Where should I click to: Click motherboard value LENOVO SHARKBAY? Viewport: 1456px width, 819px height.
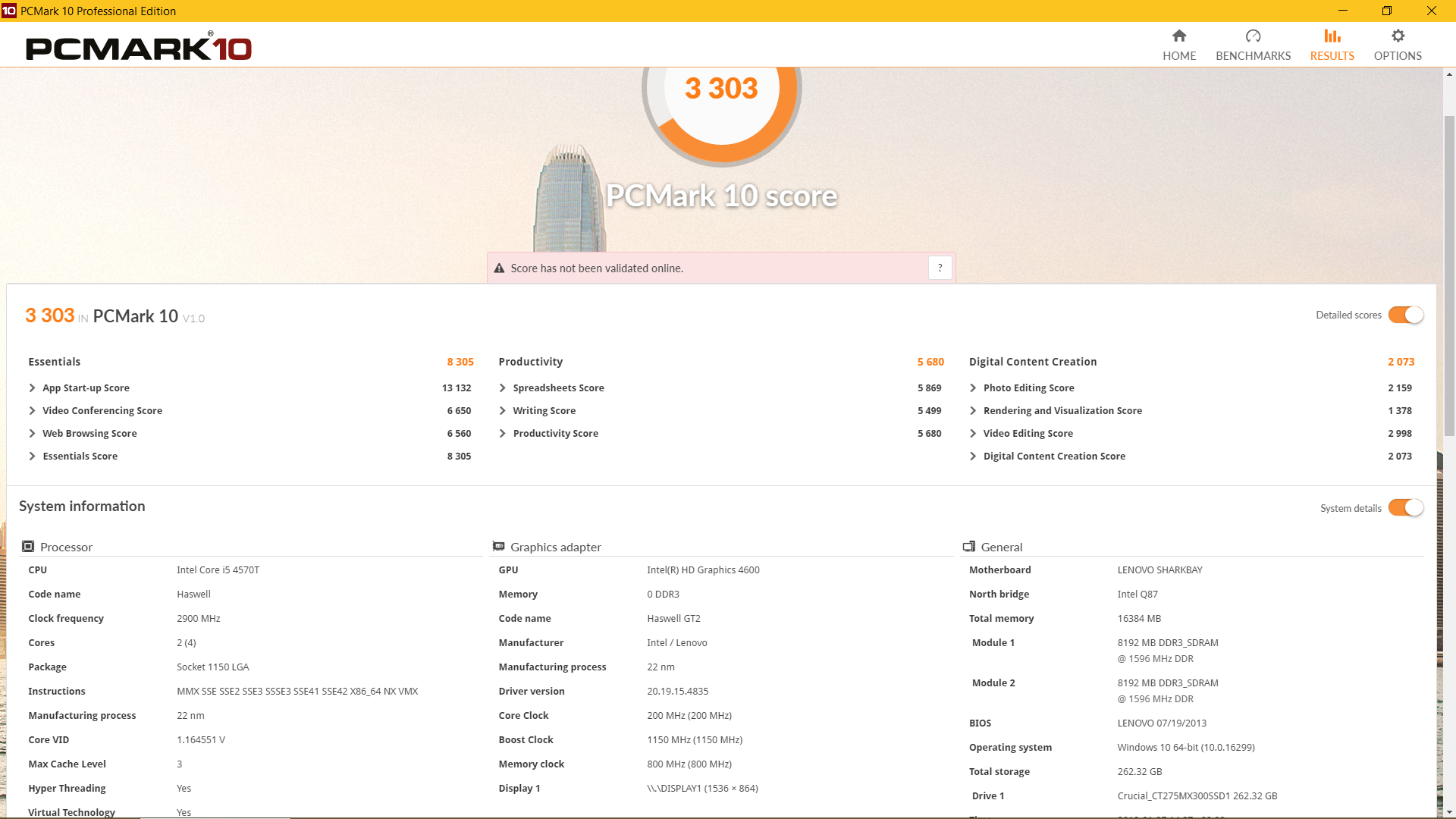(1159, 570)
